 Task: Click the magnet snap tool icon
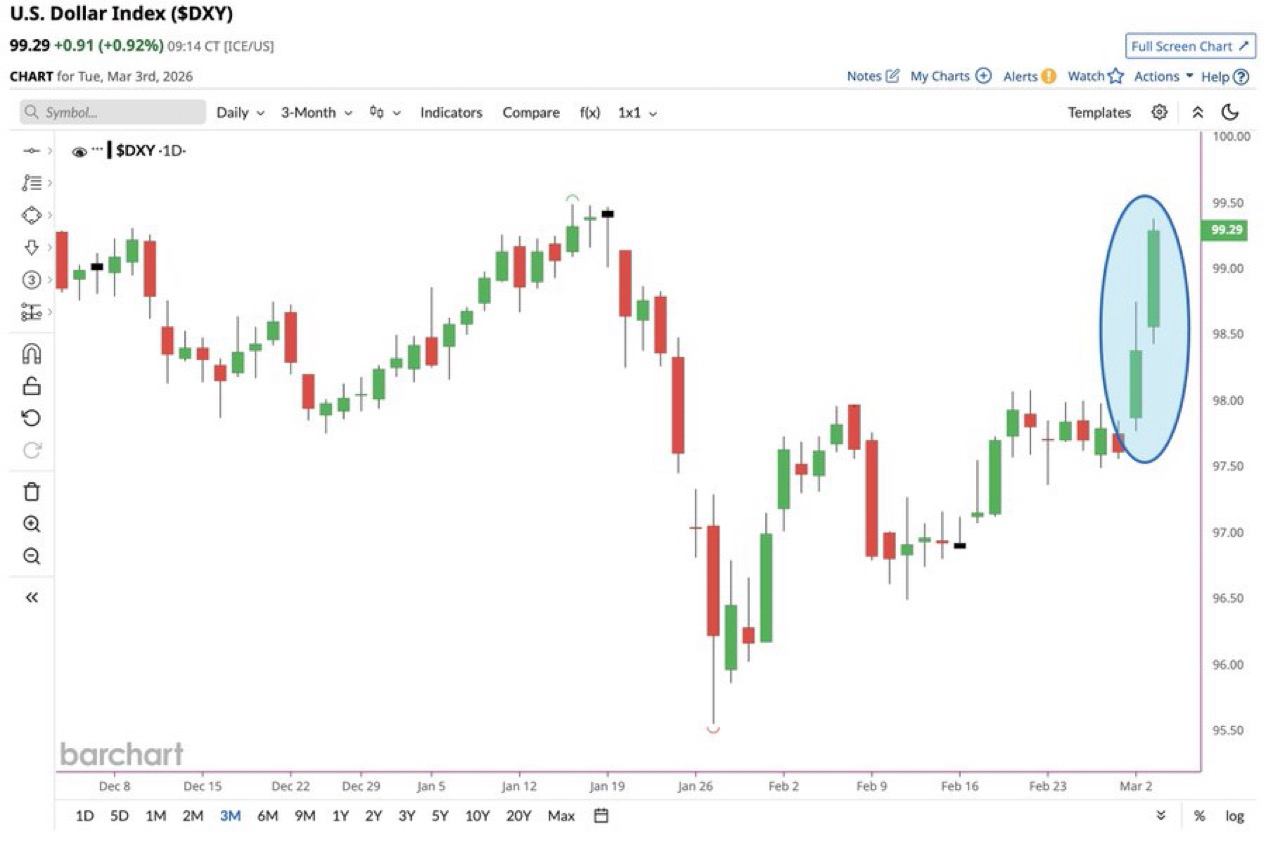[x=31, y=354]
